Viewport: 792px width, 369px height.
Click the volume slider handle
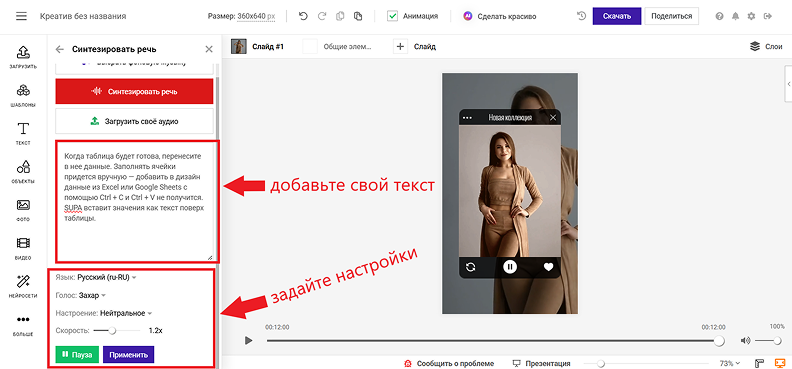point(778,341)
